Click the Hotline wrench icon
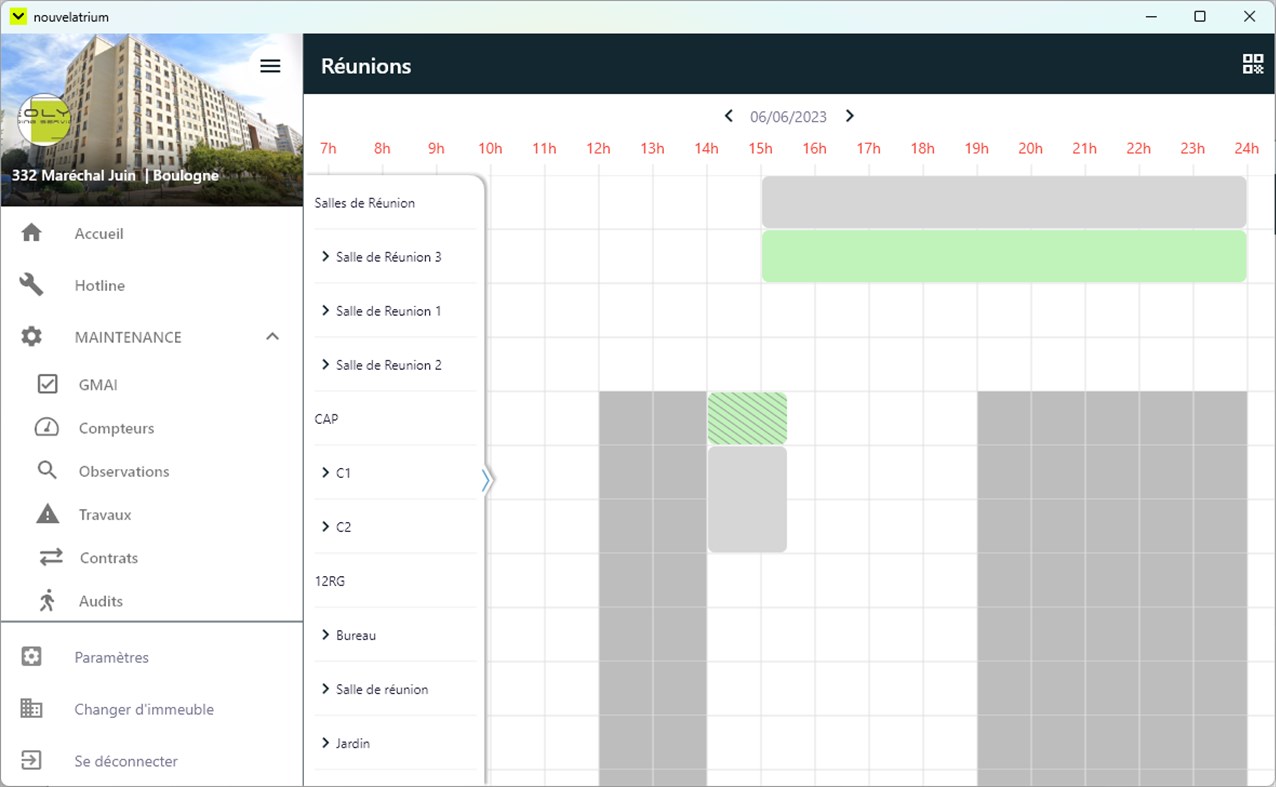 tap(32, 285)
